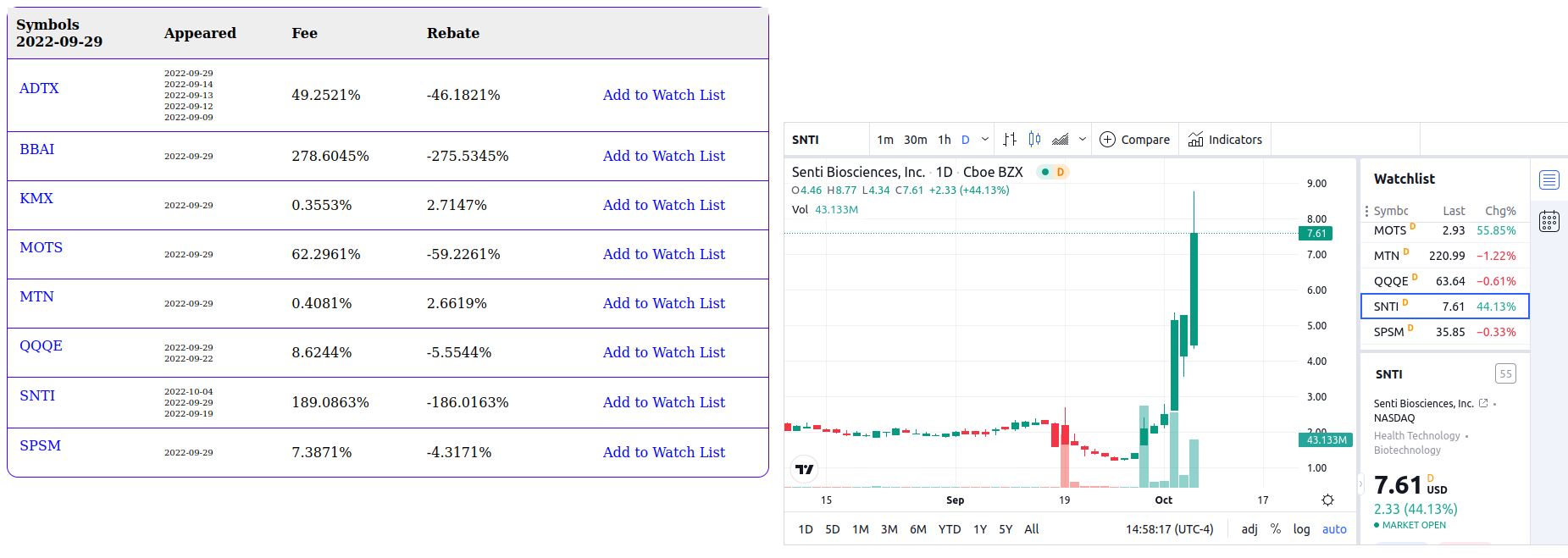
Task: Select the 1M date range
Action: pyautogui.click(x=861, y=529)
